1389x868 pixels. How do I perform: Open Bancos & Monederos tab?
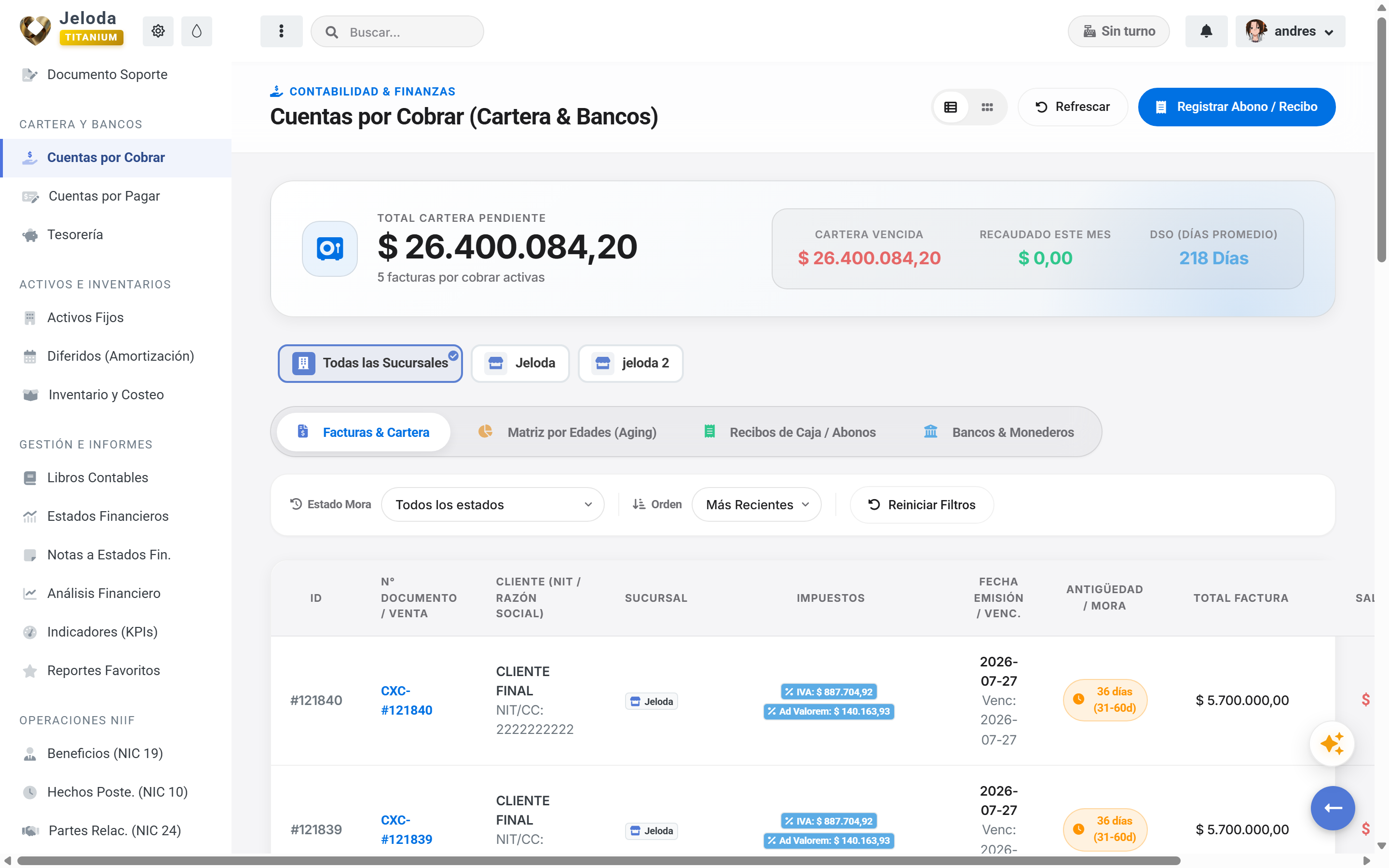pyautogui.click(x=998, y=432)
